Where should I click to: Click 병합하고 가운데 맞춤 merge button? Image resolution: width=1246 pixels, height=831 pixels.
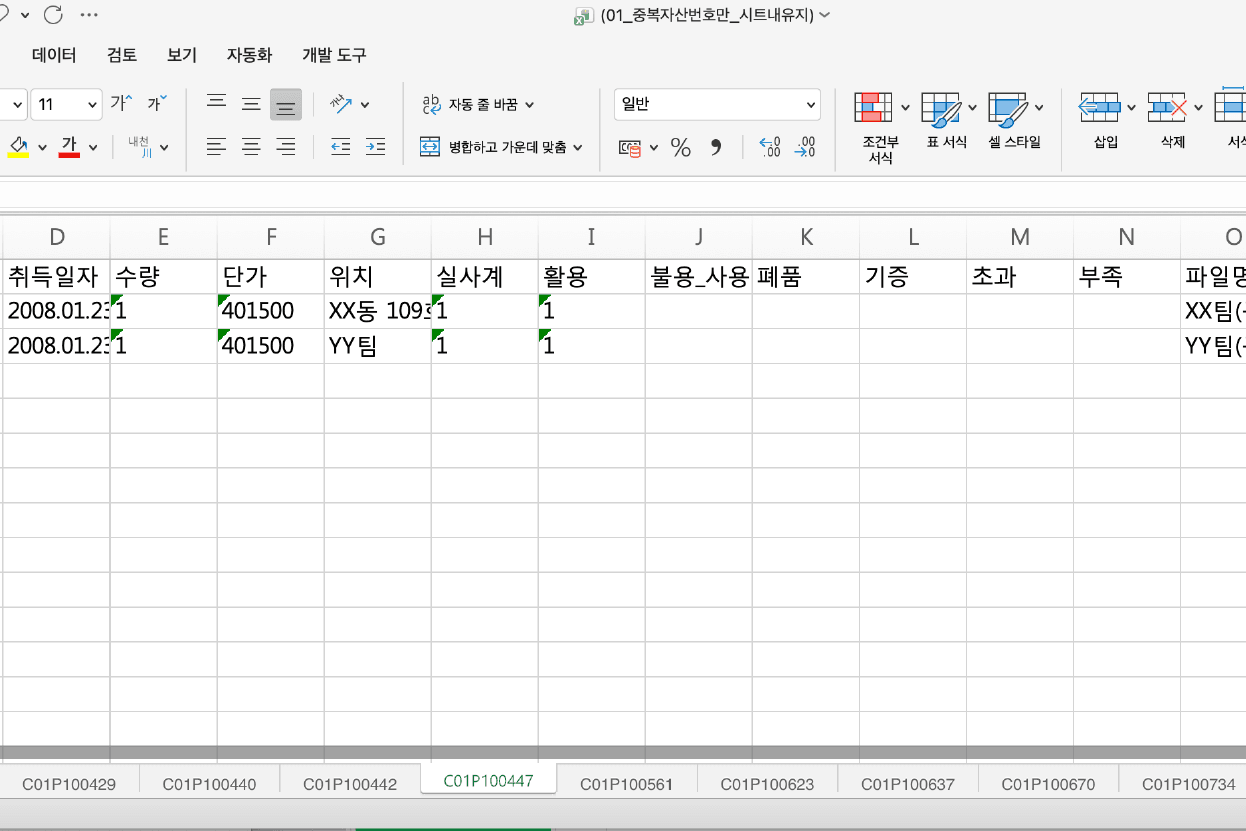point(492,147)
